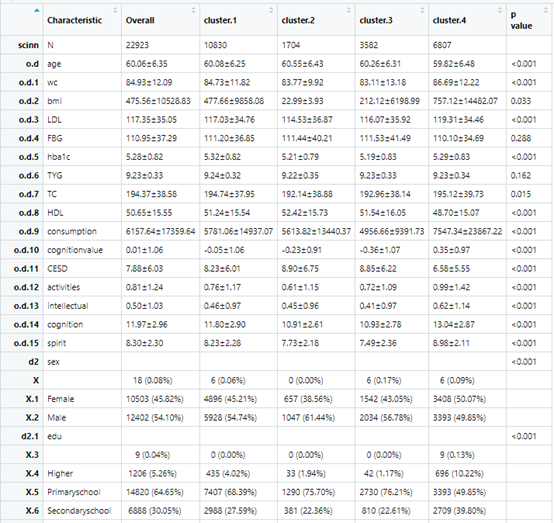This screenshot has width=554, height=523.
Task: Select the 'scinn' row name
Action: (28, 45)
